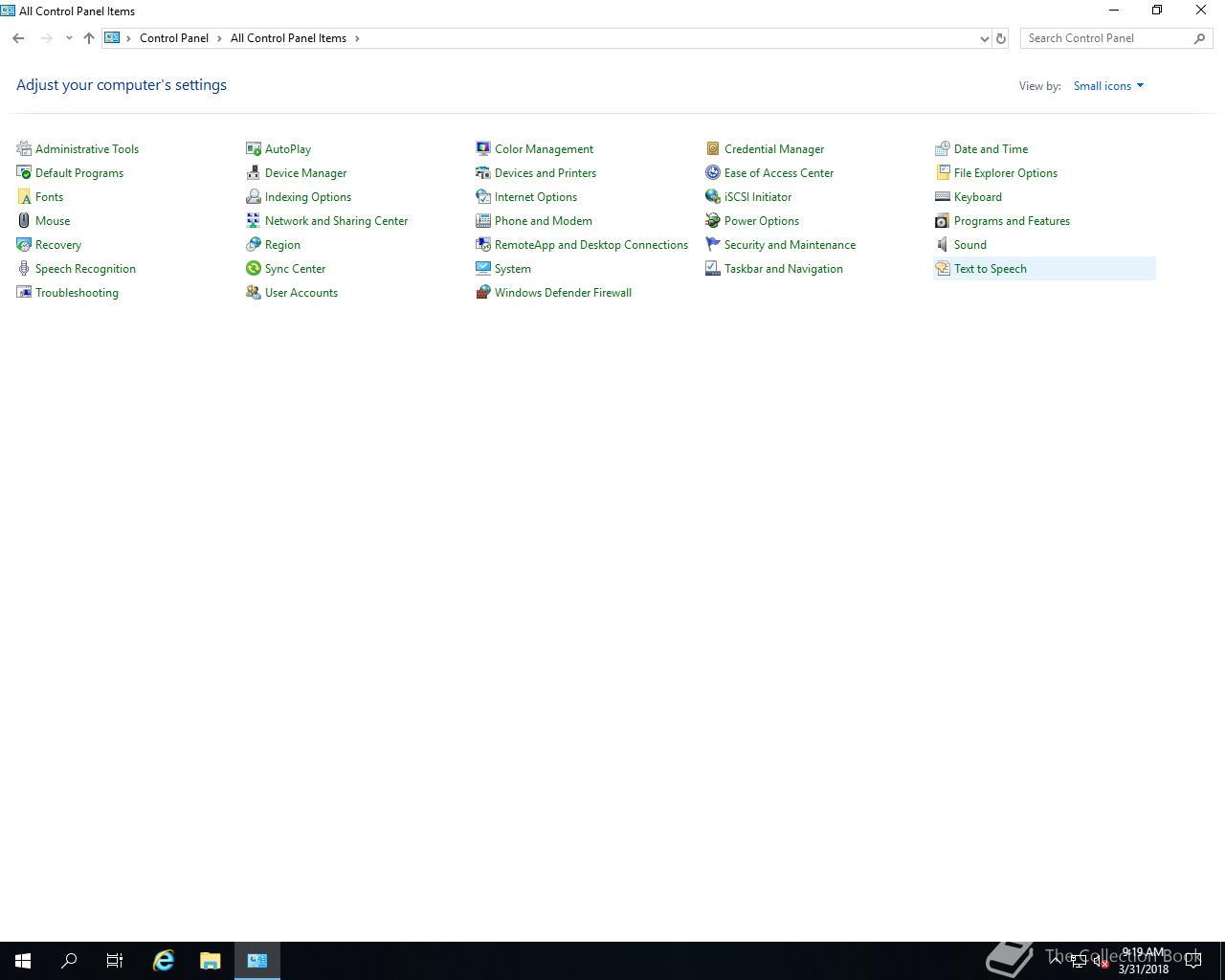Click the Security and Maintenance flag icon
Screen dimensions: 1225x980
[713, 244]
